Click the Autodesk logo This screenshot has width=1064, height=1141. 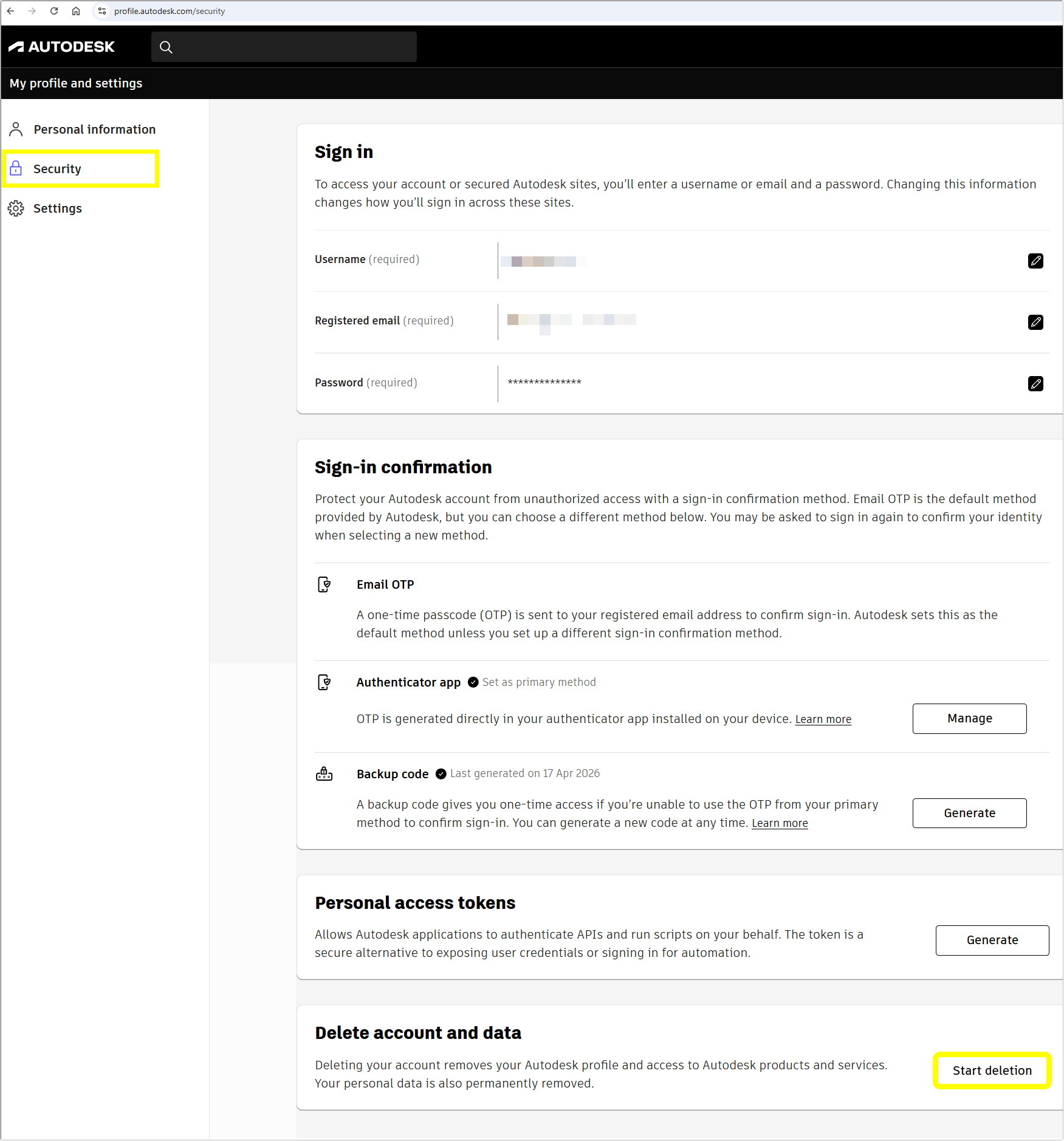[61, 47]
